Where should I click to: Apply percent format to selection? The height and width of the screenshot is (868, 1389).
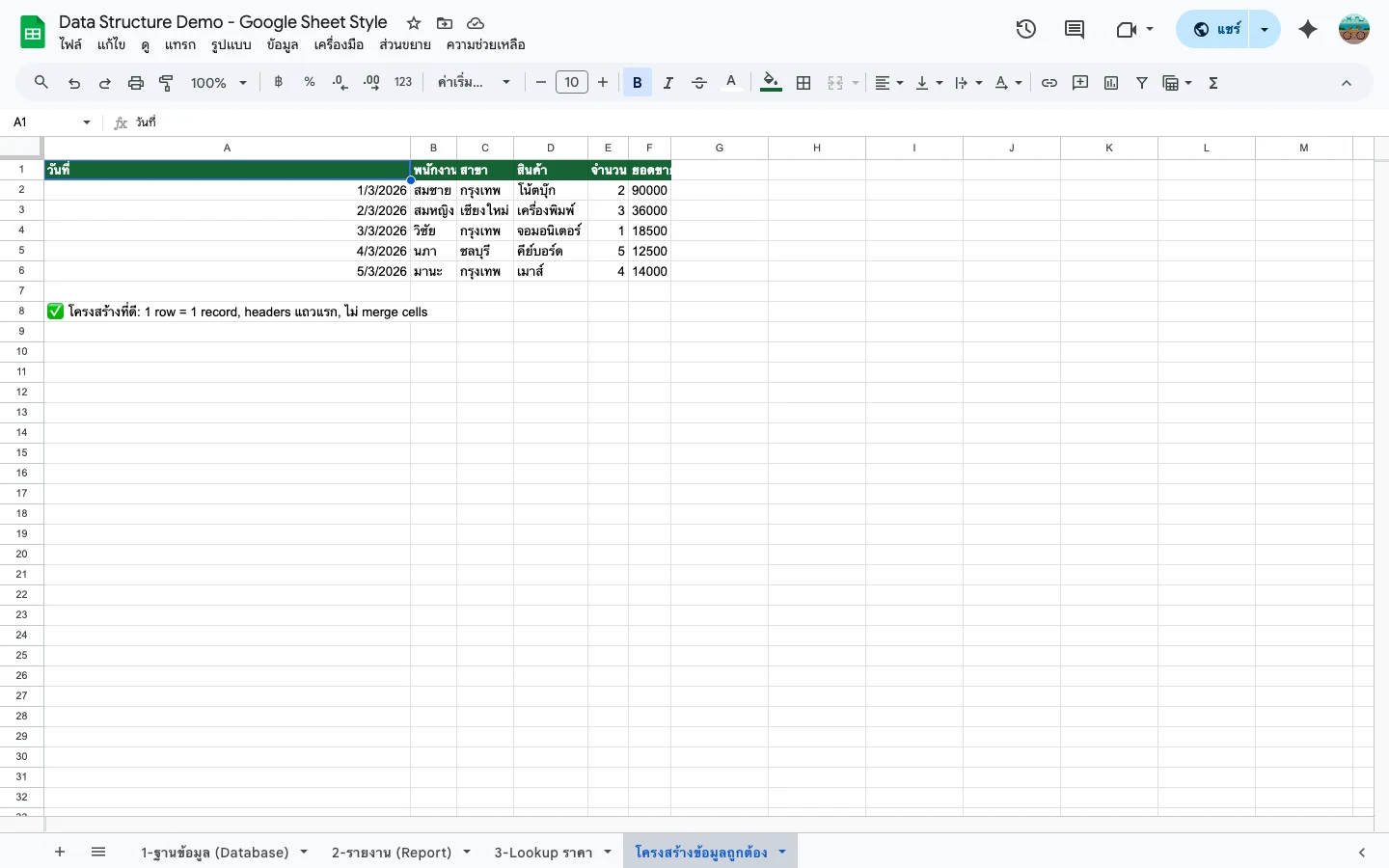click(310, 82)
